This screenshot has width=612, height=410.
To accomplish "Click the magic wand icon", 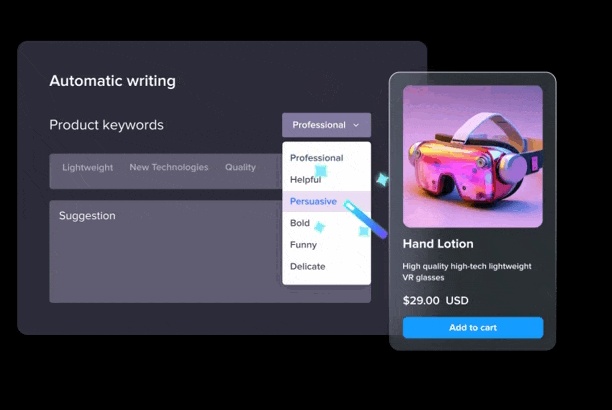I will coord(366,219).
